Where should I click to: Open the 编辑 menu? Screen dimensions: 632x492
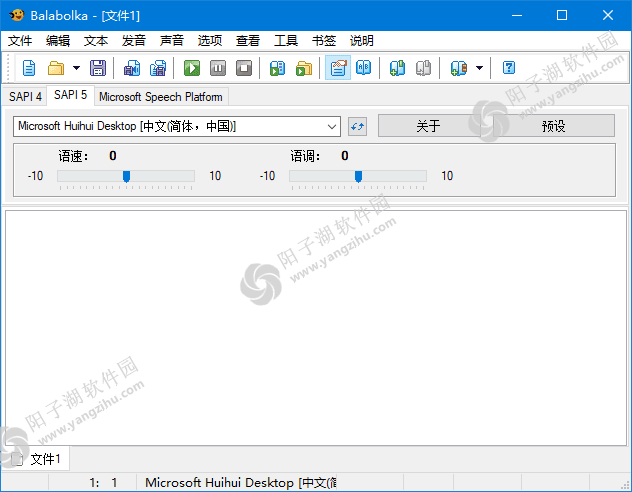(58, 41)
